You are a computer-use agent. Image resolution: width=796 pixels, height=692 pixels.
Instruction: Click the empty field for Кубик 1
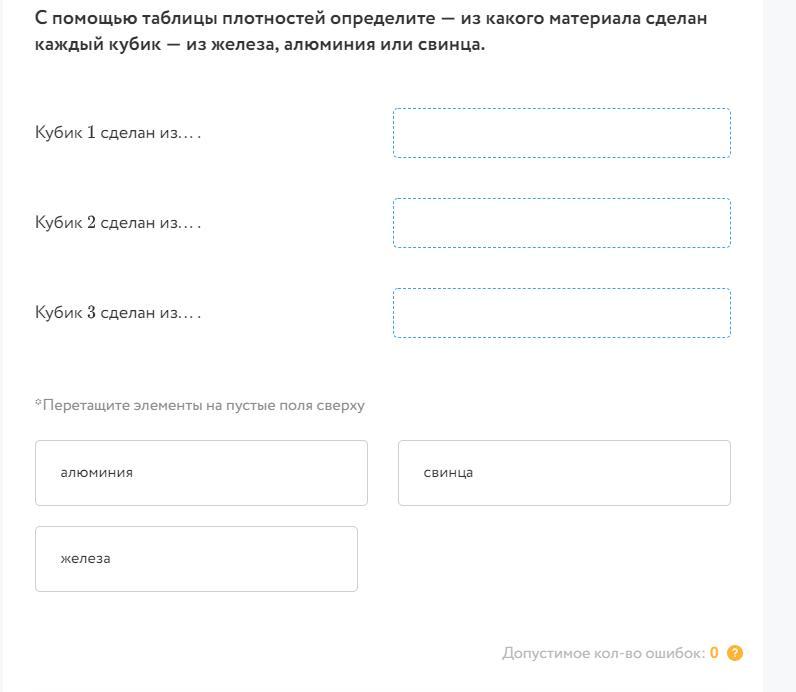[x=561, y=133]
